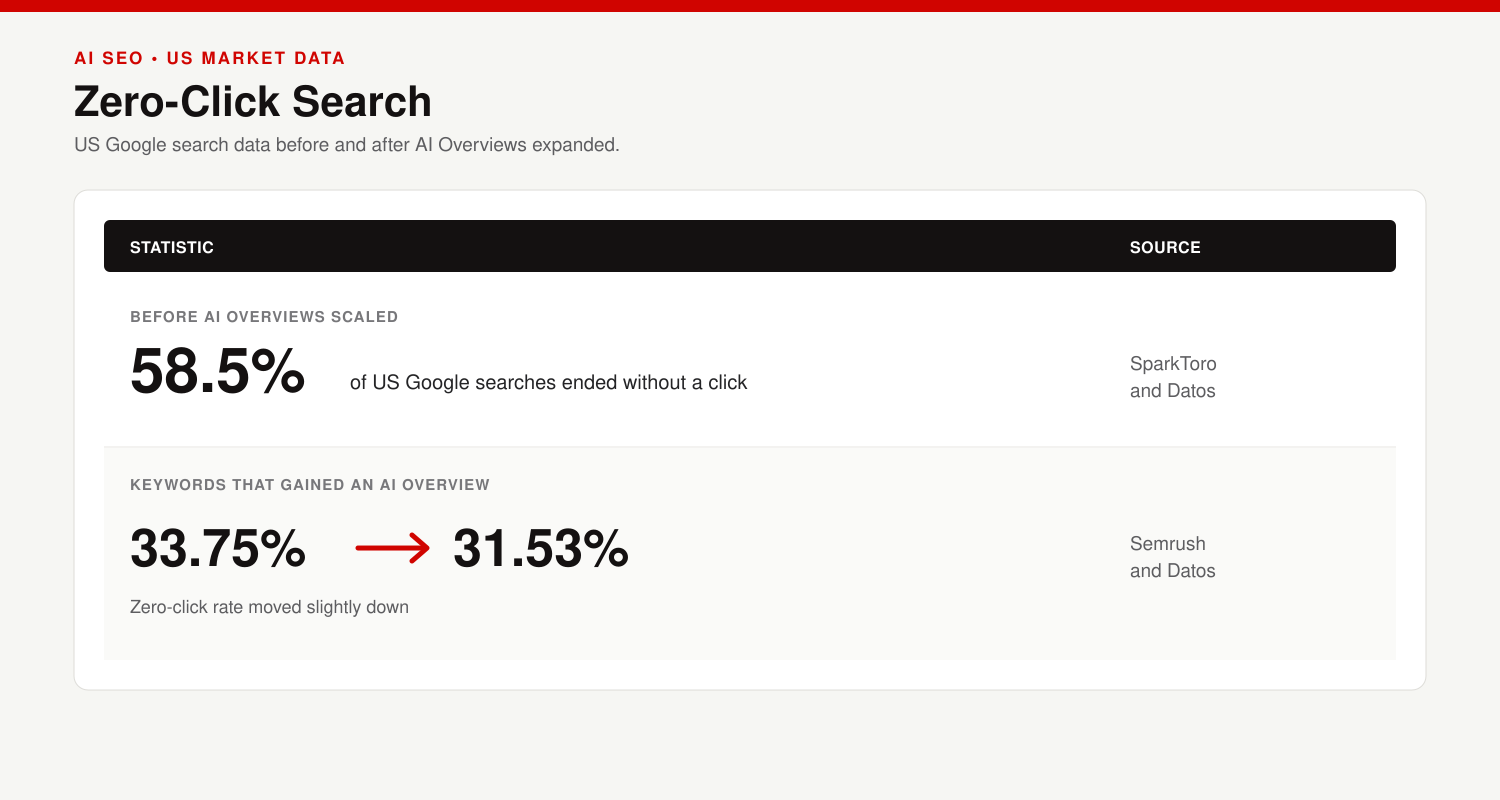Image resolution: width=1500 pixels, height=800 pixels.
Task: Click the red top banner bar
Action: pos(750,6)
